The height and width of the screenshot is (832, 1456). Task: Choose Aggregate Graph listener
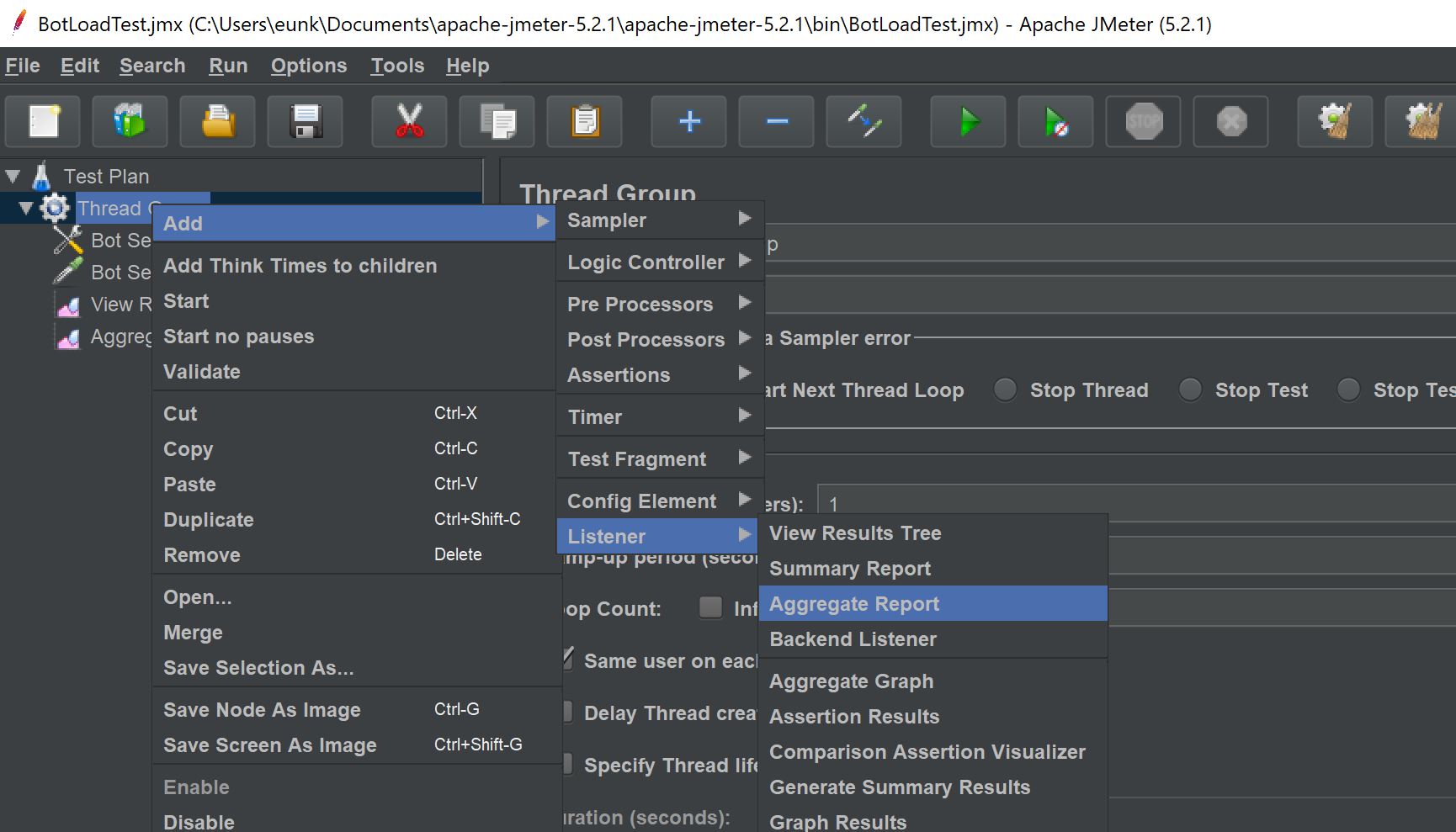click(x=933, y=681)
